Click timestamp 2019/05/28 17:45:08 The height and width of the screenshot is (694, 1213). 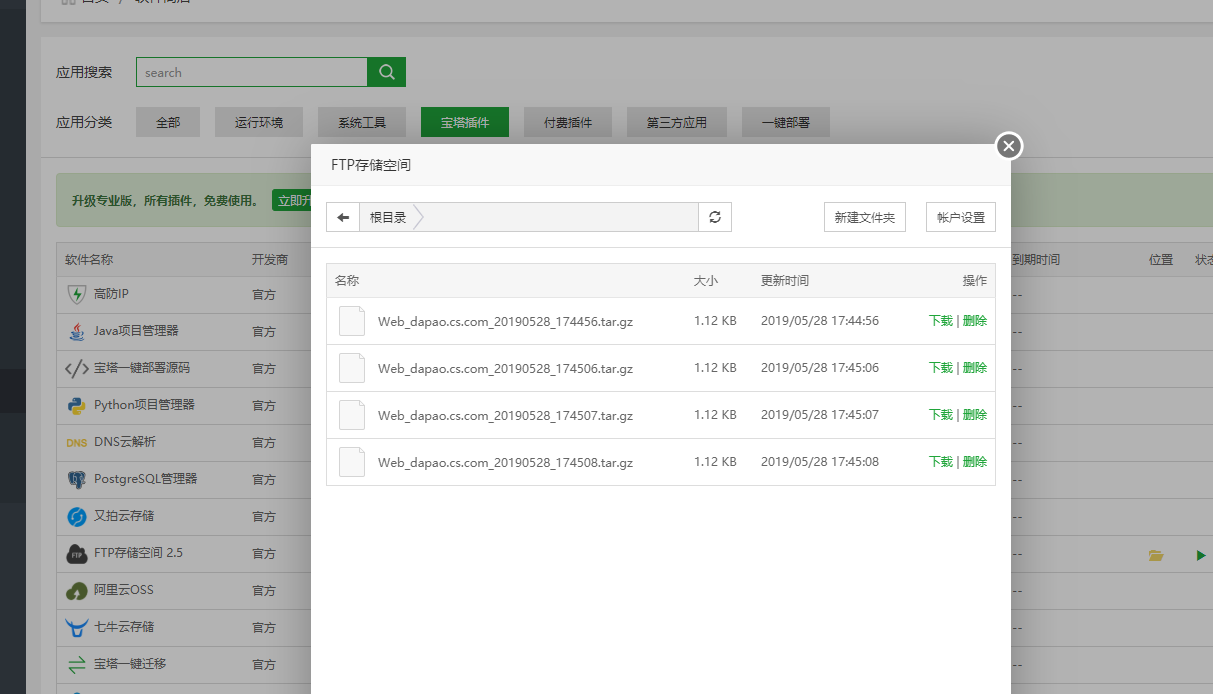click(820, 462)
